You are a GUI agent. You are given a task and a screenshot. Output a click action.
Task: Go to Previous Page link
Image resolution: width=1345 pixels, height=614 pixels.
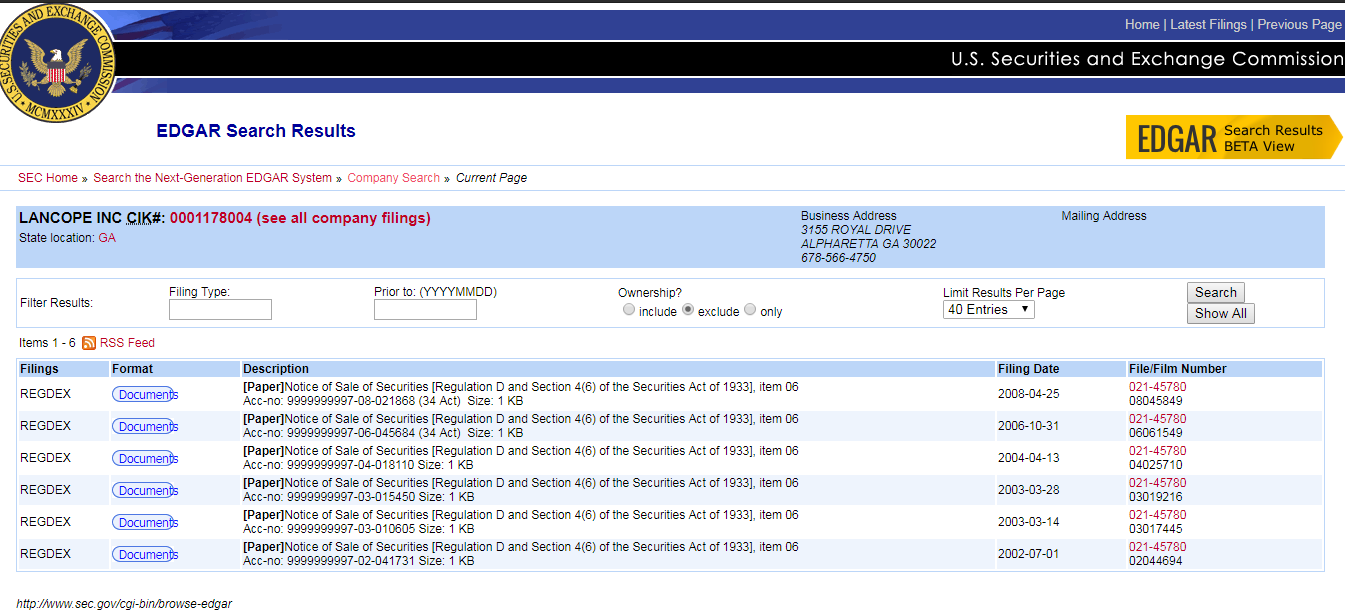[1299, 24]
